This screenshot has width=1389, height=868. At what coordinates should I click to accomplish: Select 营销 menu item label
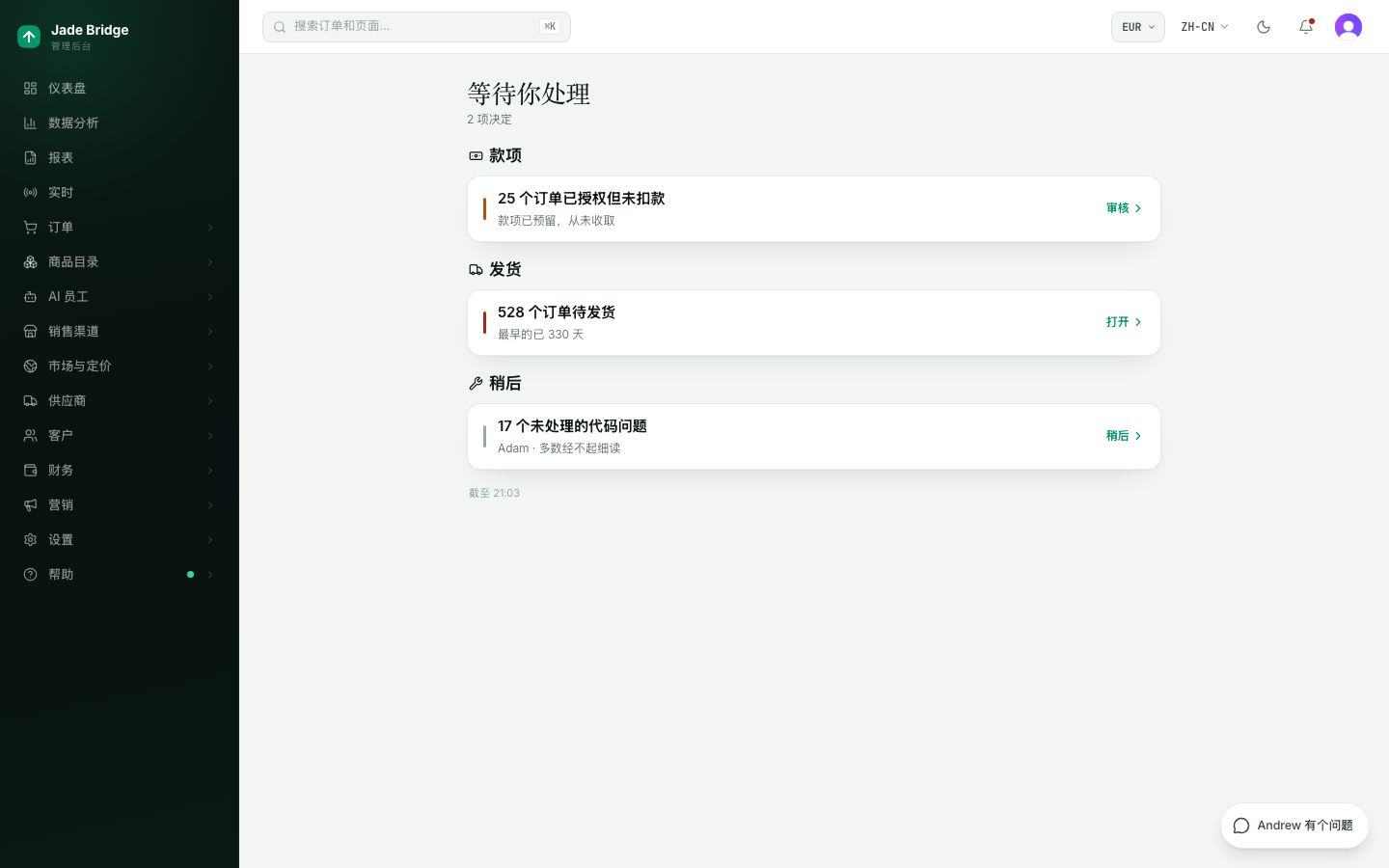(61, 504)
